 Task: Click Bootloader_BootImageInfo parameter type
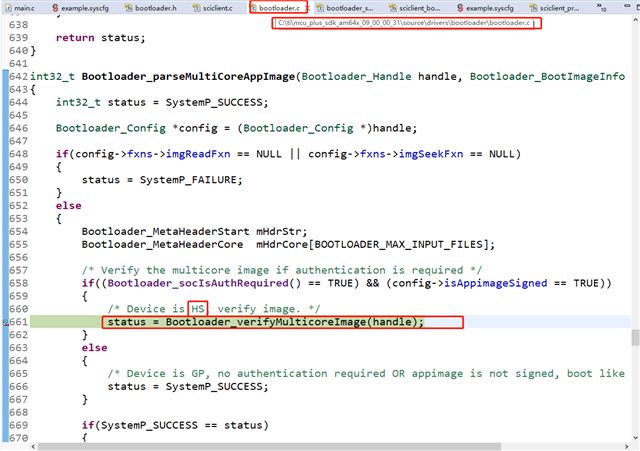(x=547, y=76)
